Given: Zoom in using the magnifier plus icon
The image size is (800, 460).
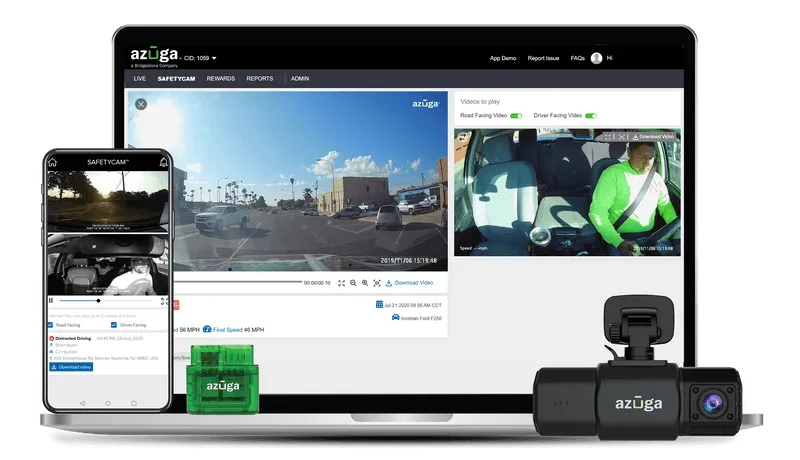Looking at the screenshot, I should (365, 283).
